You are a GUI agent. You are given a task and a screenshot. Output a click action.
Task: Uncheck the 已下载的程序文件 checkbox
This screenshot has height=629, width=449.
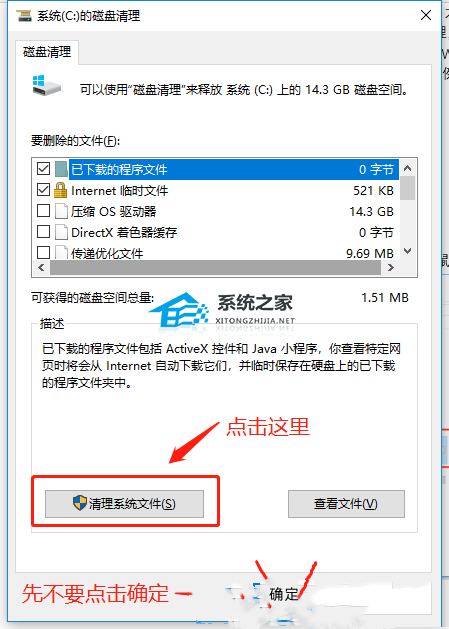point(43,168)
